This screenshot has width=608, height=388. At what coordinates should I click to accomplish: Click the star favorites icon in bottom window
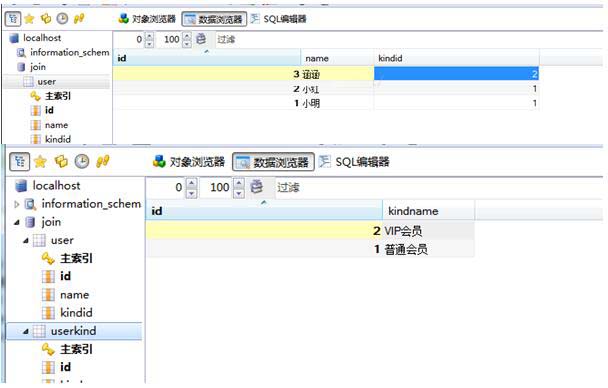click(x=40, y=162)
